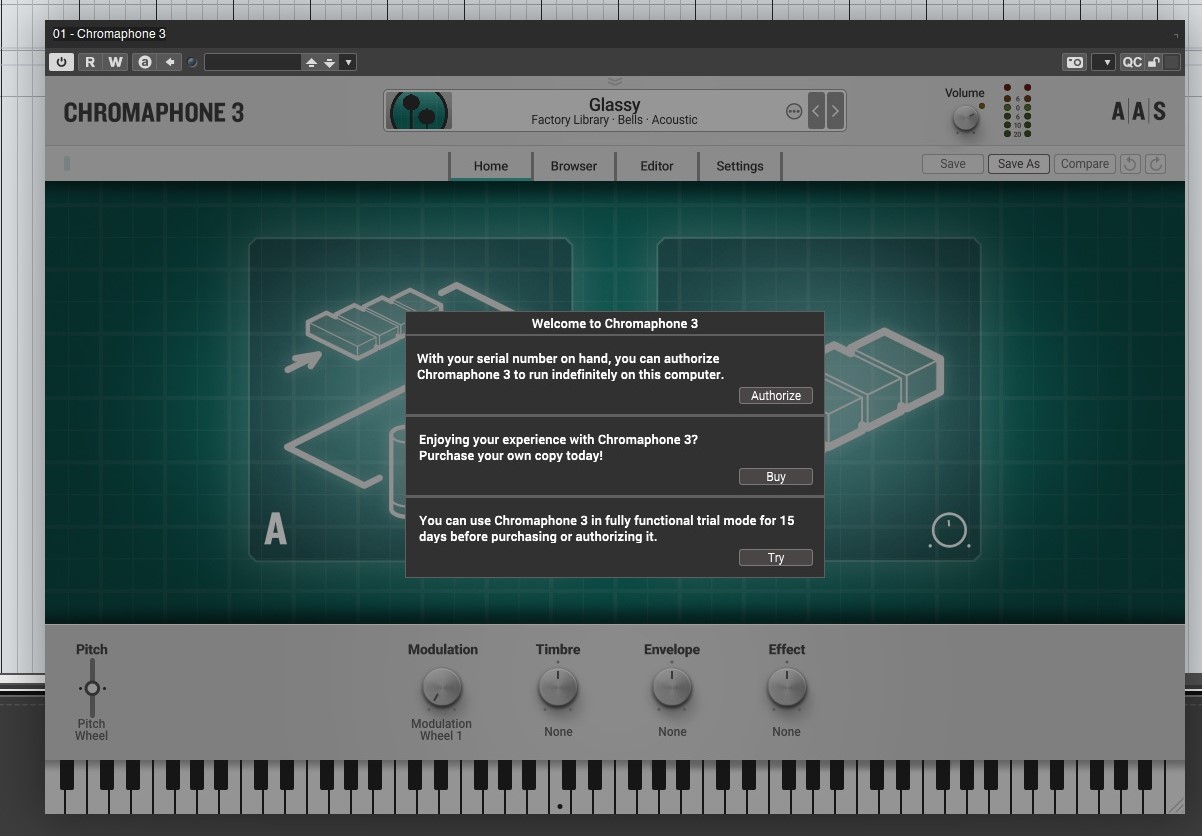Click the resize handle at bottom-right corner
The height and width of the screenshot is (836, 1202).
tap(1177, 805)
